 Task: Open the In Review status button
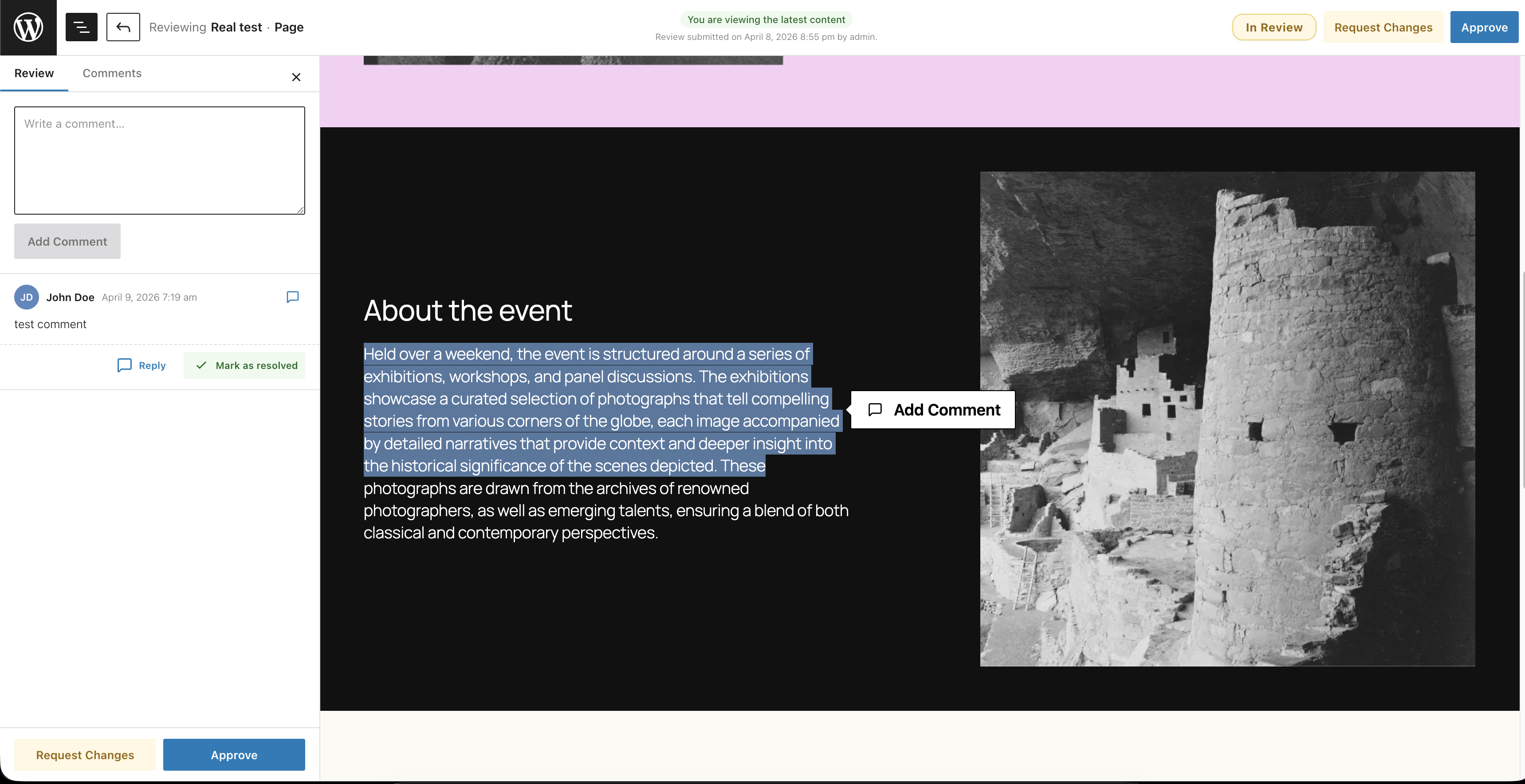tap(1274, 27)
